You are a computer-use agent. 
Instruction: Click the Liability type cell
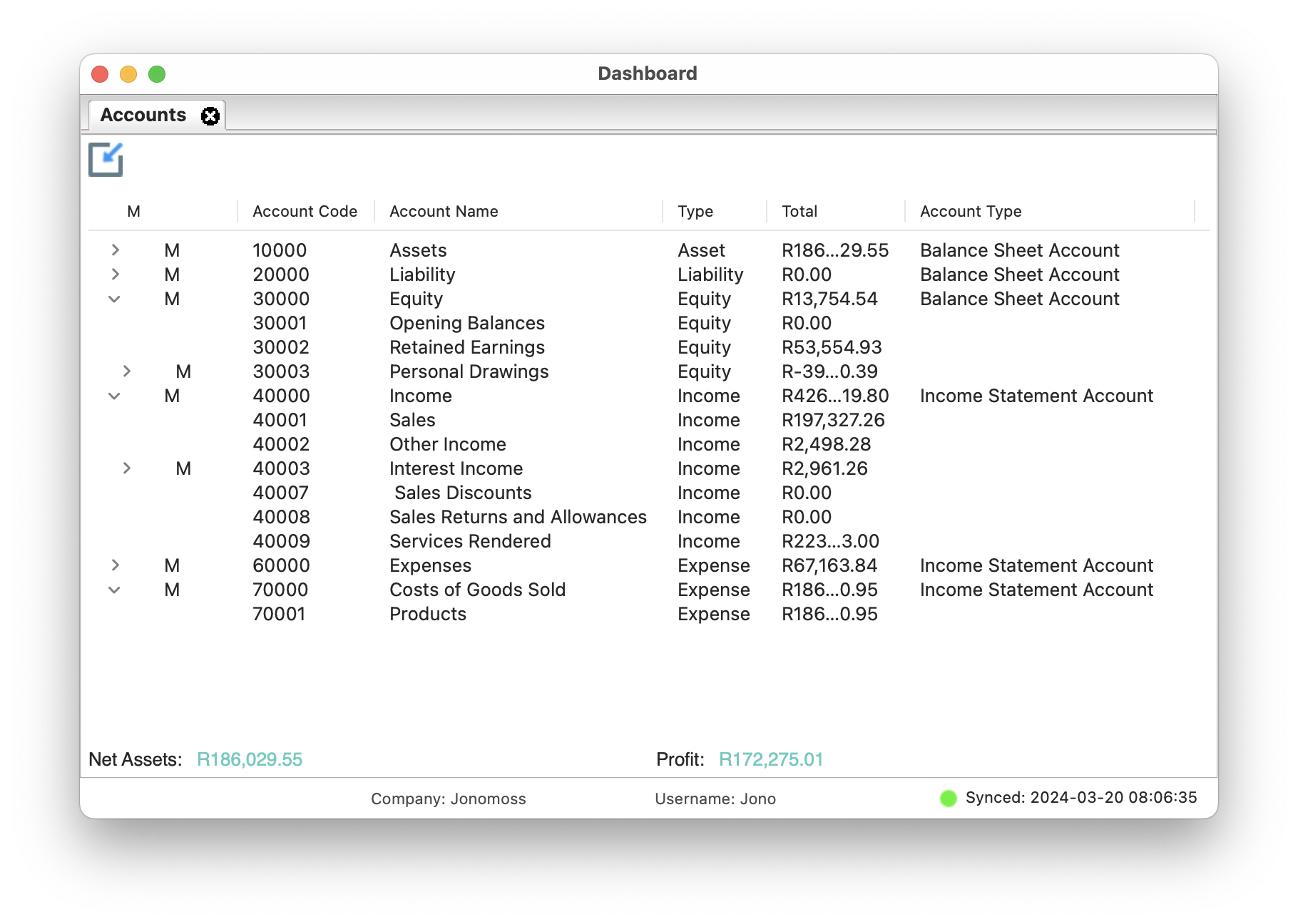click(710, 274)
